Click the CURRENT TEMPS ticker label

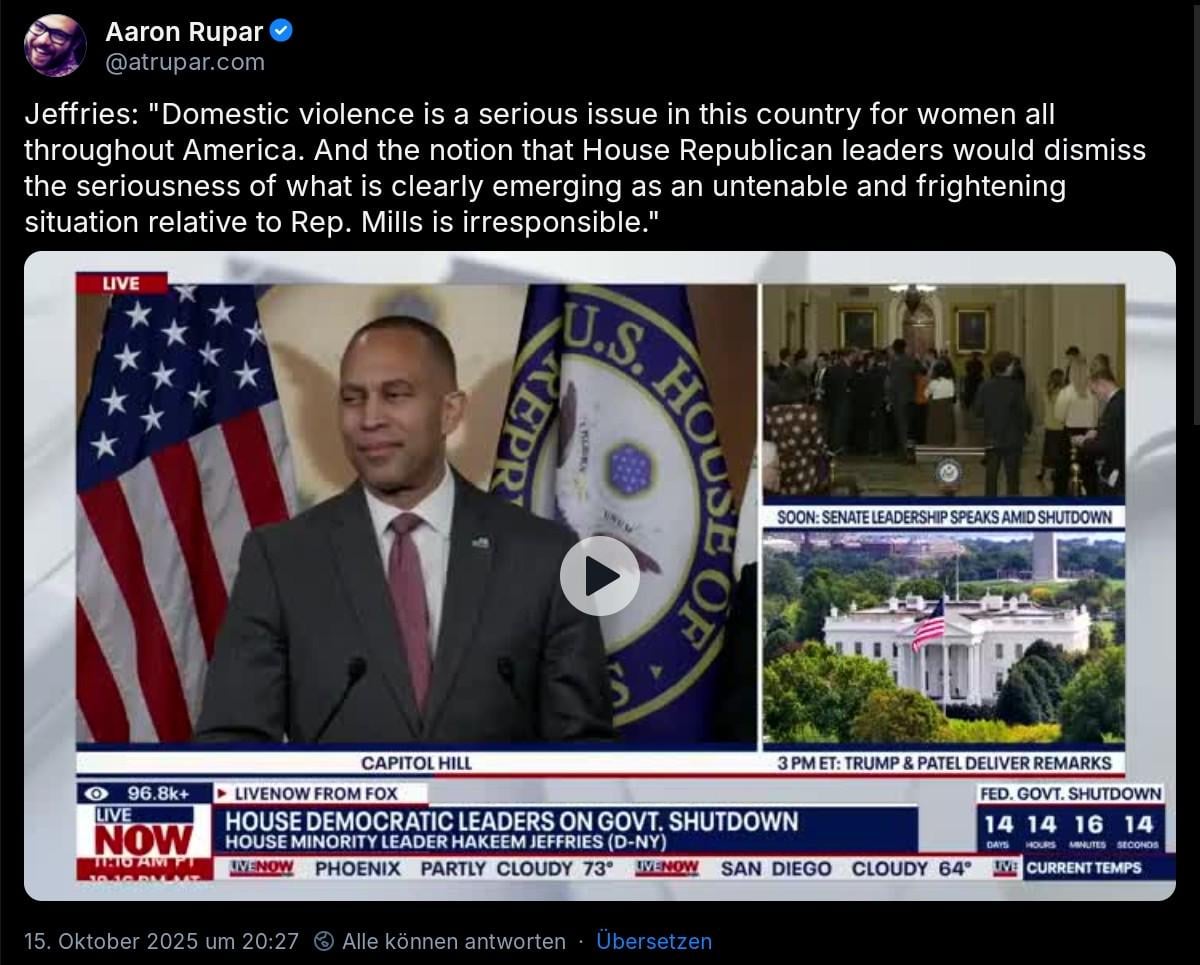point(1083,868)
